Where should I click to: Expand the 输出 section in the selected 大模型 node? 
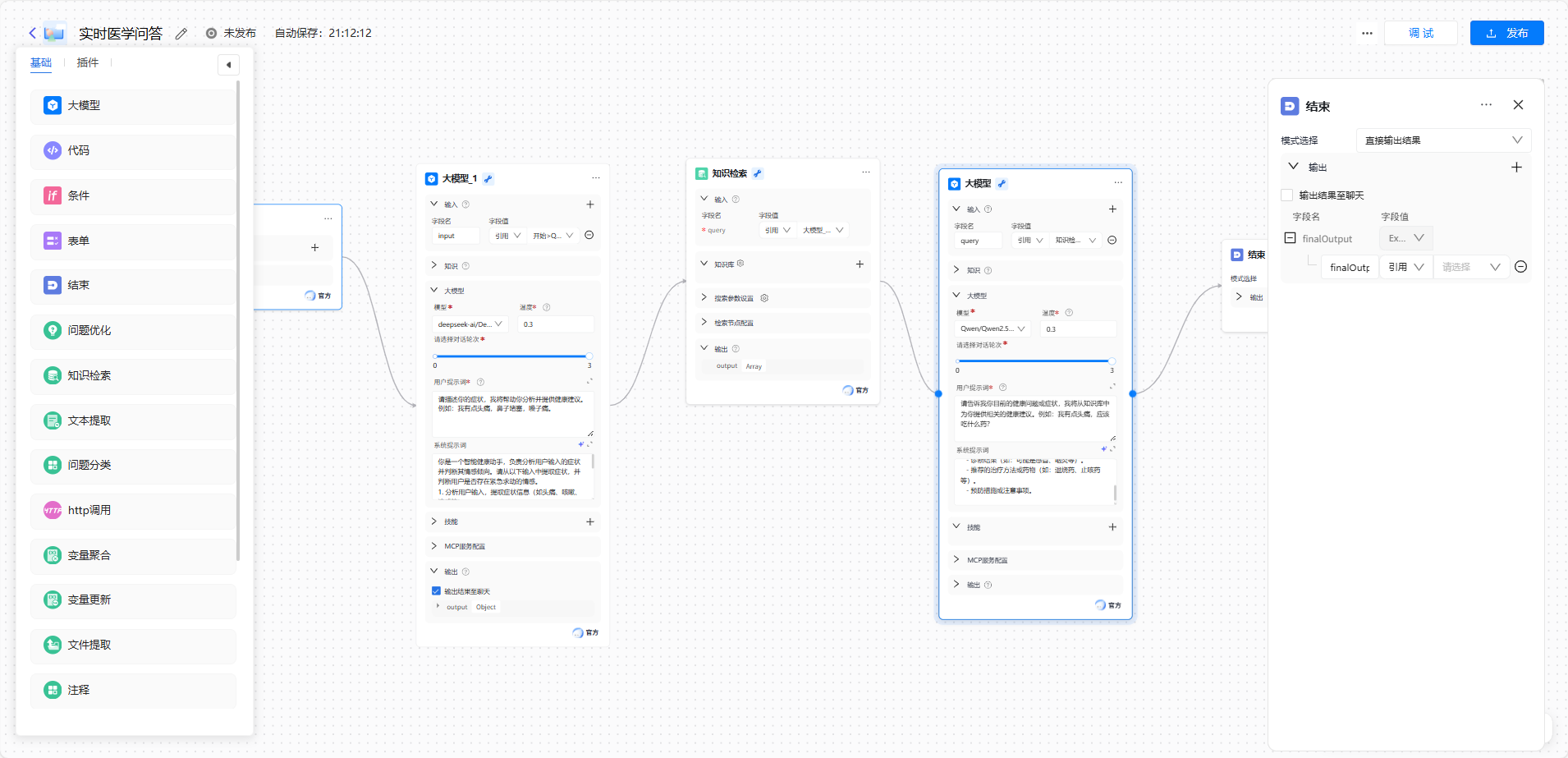point(956,584)
